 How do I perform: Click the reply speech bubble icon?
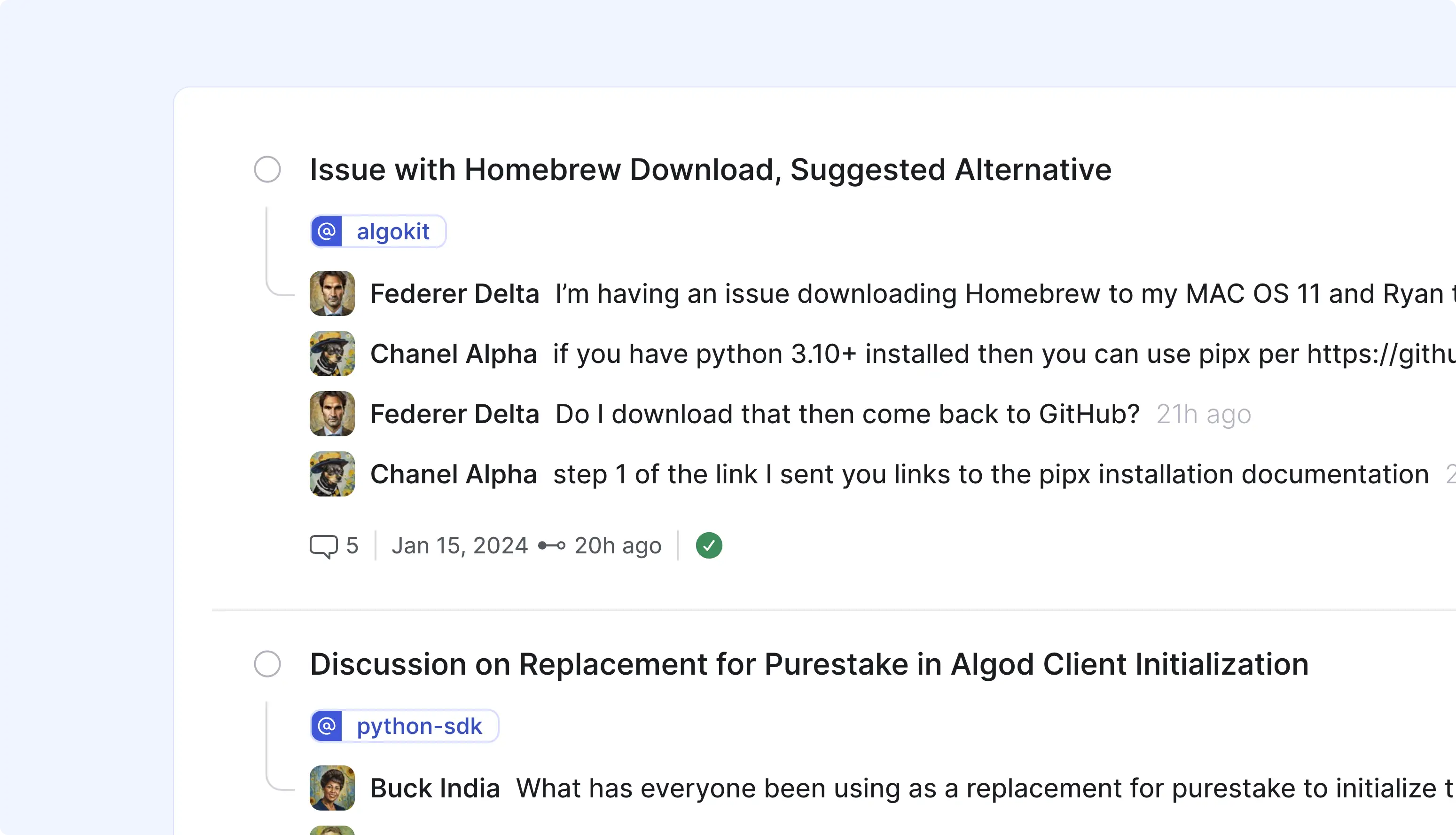pos(324,545)
